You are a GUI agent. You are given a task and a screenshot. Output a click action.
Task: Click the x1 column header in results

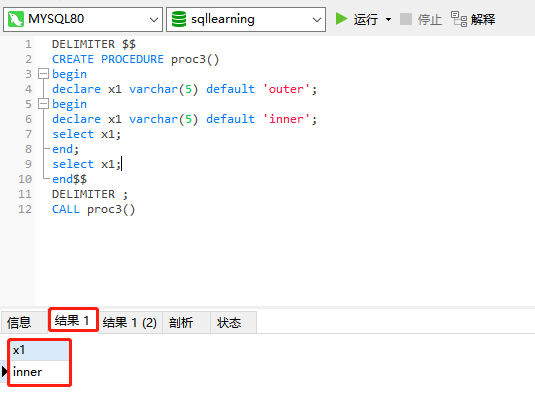click(x=39, y=350)
